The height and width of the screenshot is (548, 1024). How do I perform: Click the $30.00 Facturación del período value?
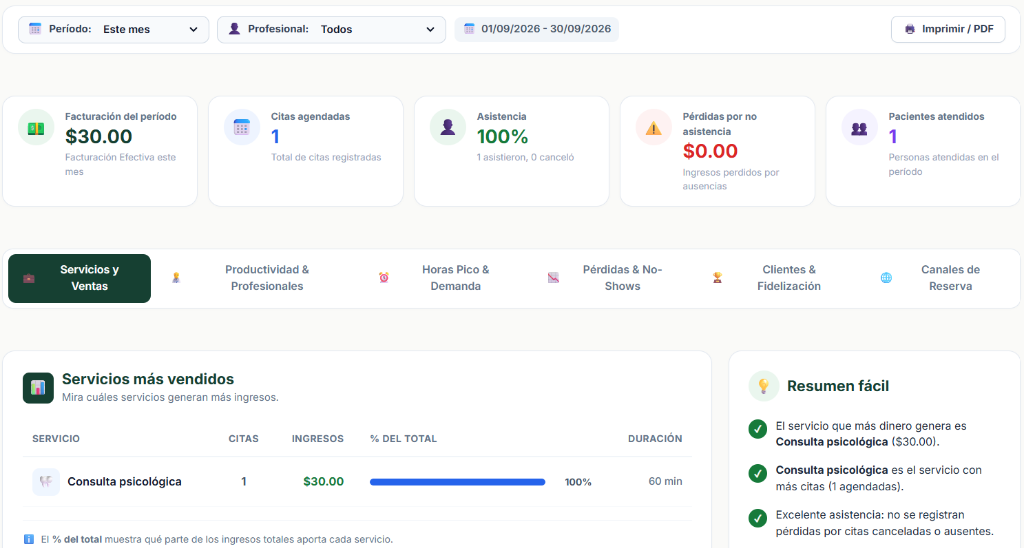[x=99, y=137]
